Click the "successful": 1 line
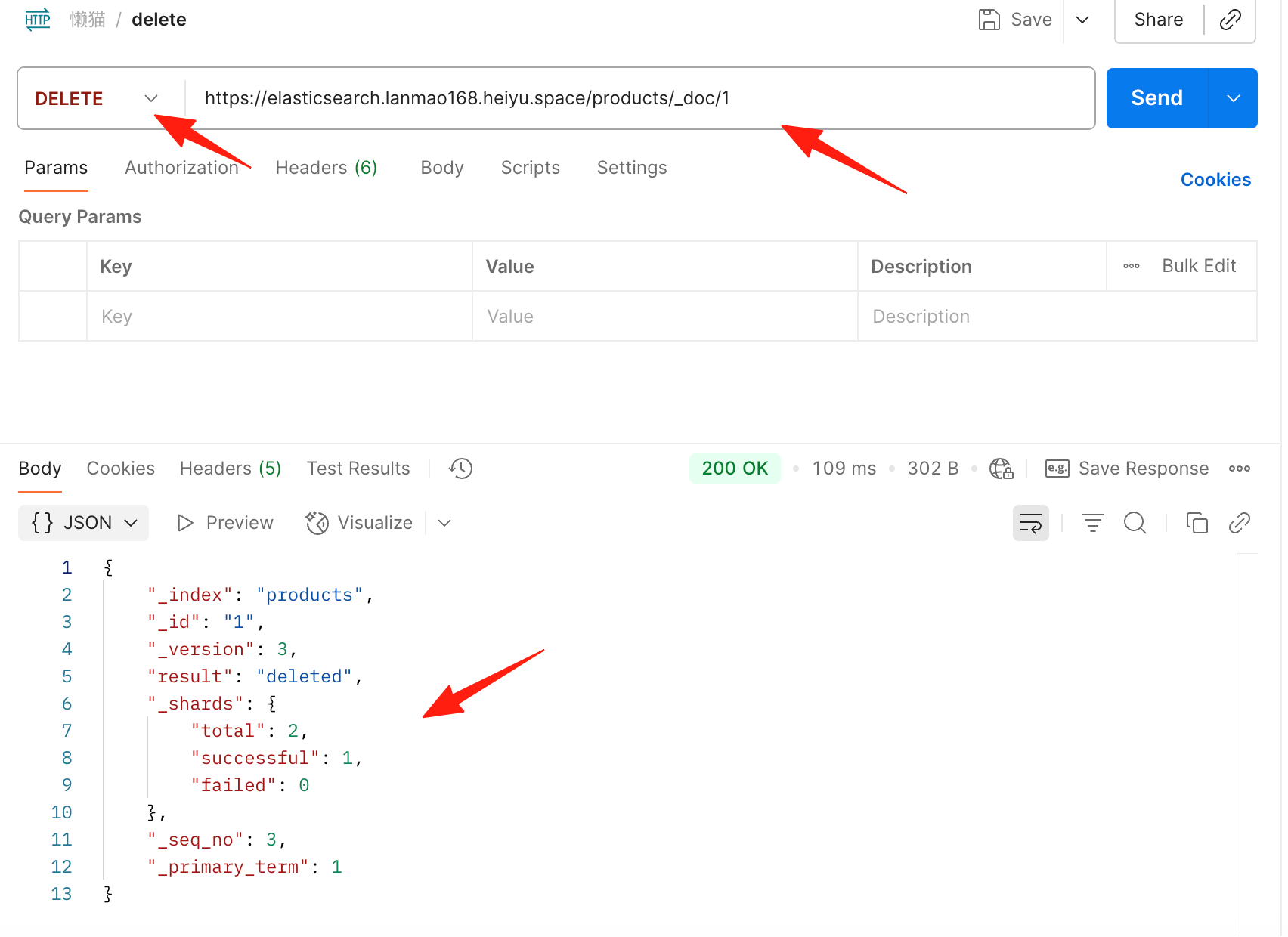The image size is (1288, 937). 277,758
